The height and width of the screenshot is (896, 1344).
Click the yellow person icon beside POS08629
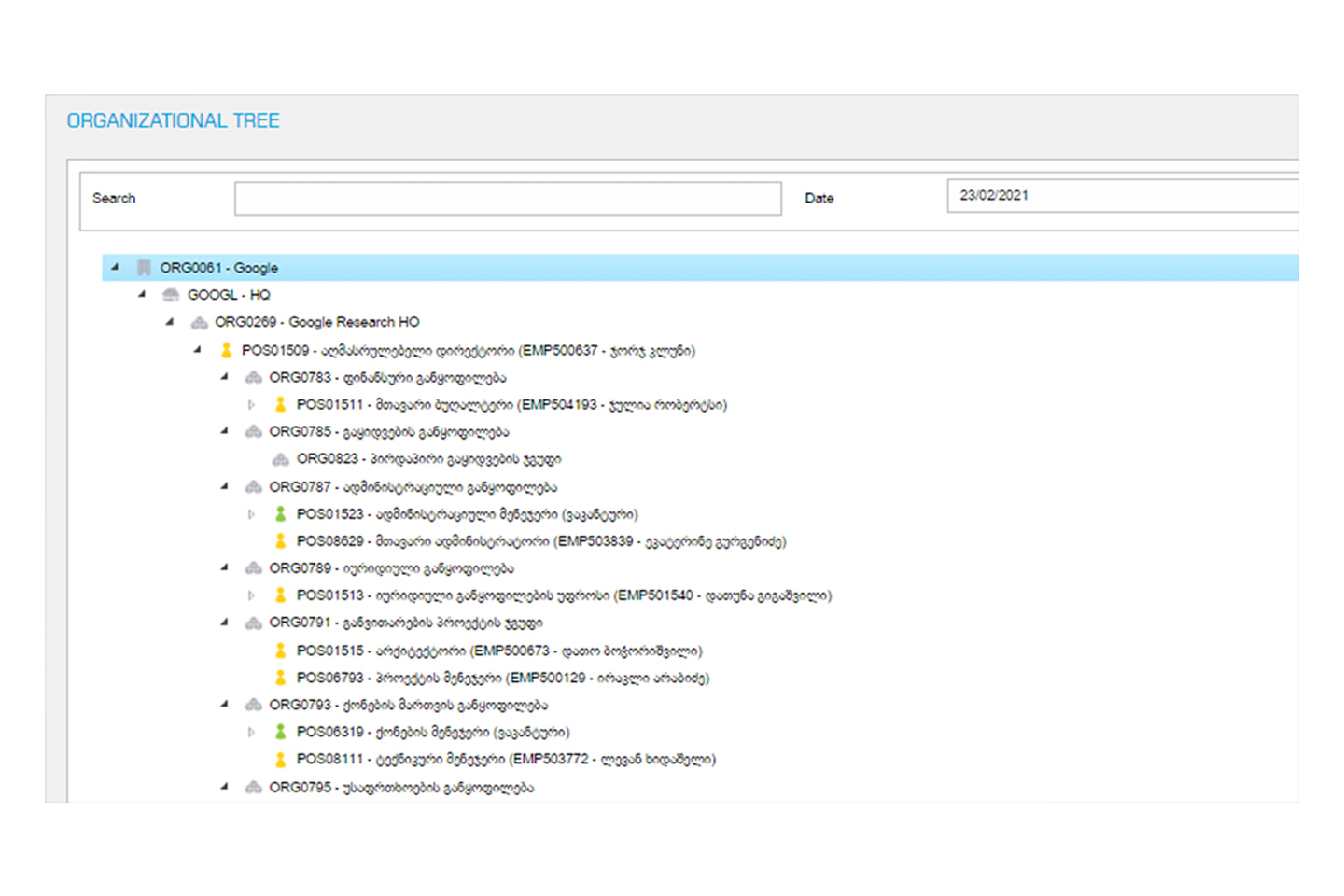point(280,540)
